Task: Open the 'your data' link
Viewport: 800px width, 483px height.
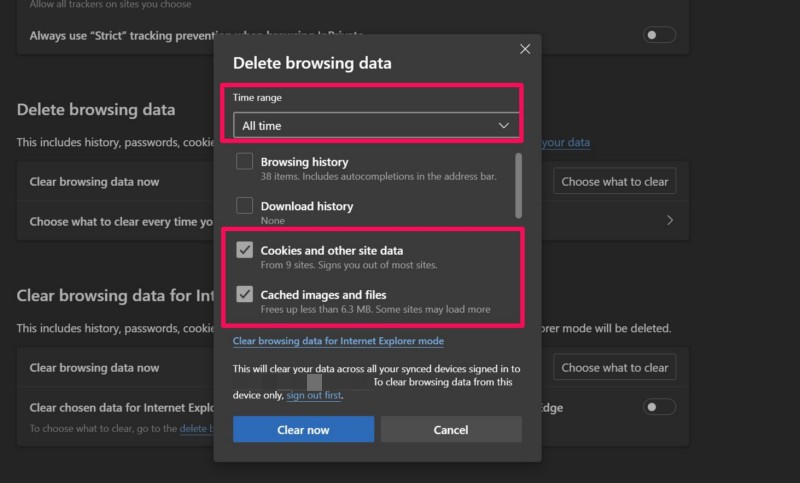Action: click(x=565, y=143)
